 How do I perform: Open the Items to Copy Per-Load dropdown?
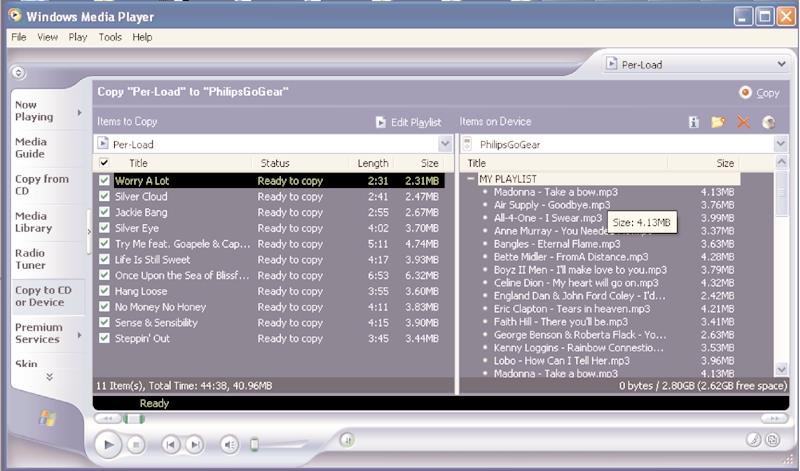[445, 144]
